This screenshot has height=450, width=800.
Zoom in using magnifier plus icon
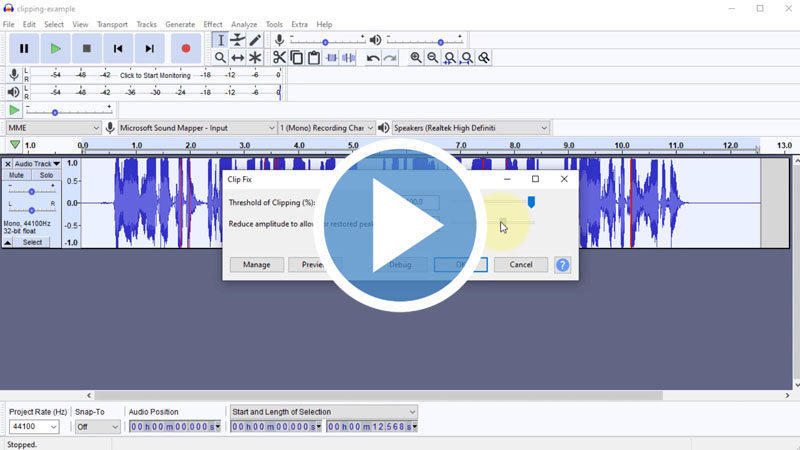[x=416, y=58]
